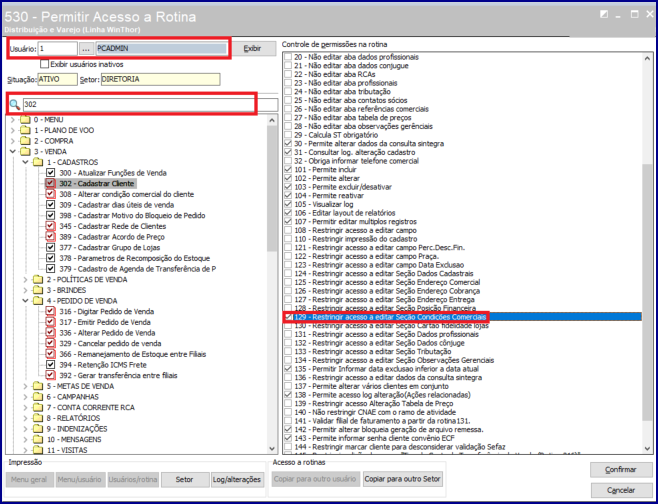
Task: Click the restore-down icon in title bar
Action: 604,15
